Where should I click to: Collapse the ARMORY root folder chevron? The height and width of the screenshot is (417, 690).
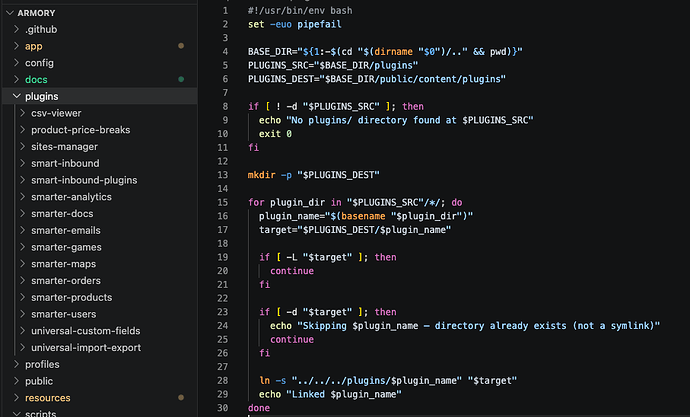(x=10, y=13)
